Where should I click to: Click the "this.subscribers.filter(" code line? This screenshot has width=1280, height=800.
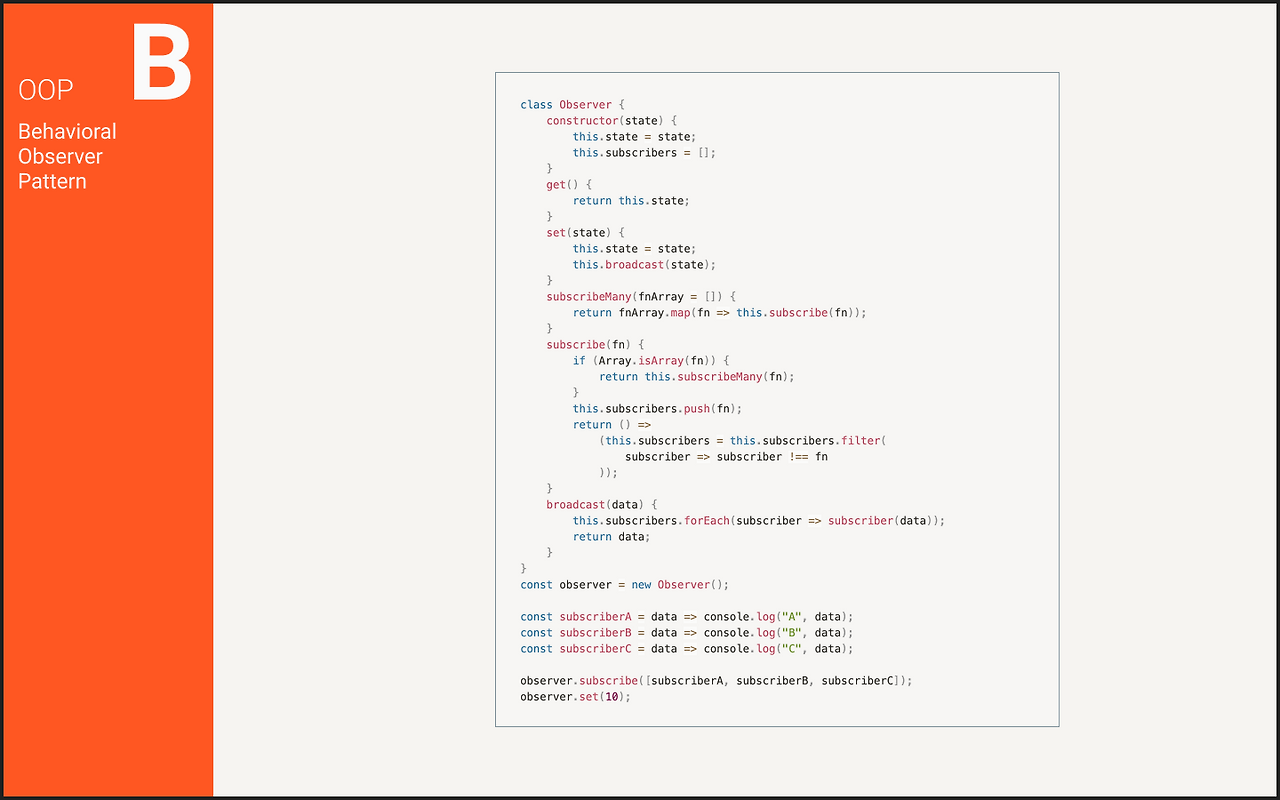pos(743,441)
